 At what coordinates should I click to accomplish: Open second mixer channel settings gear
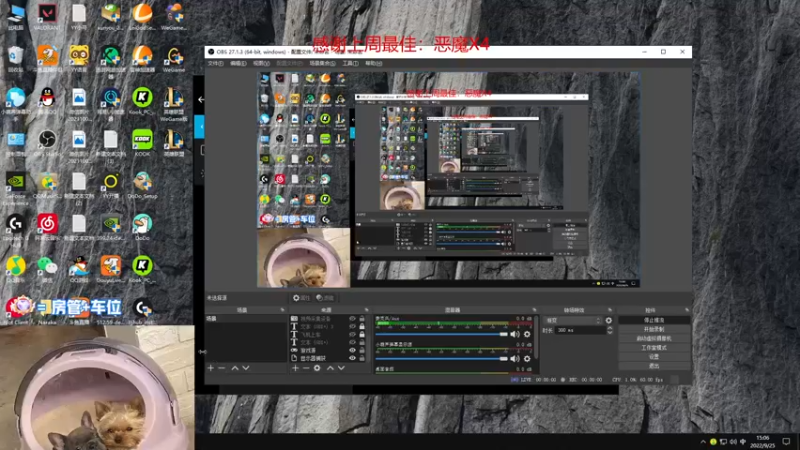(527, 359)
